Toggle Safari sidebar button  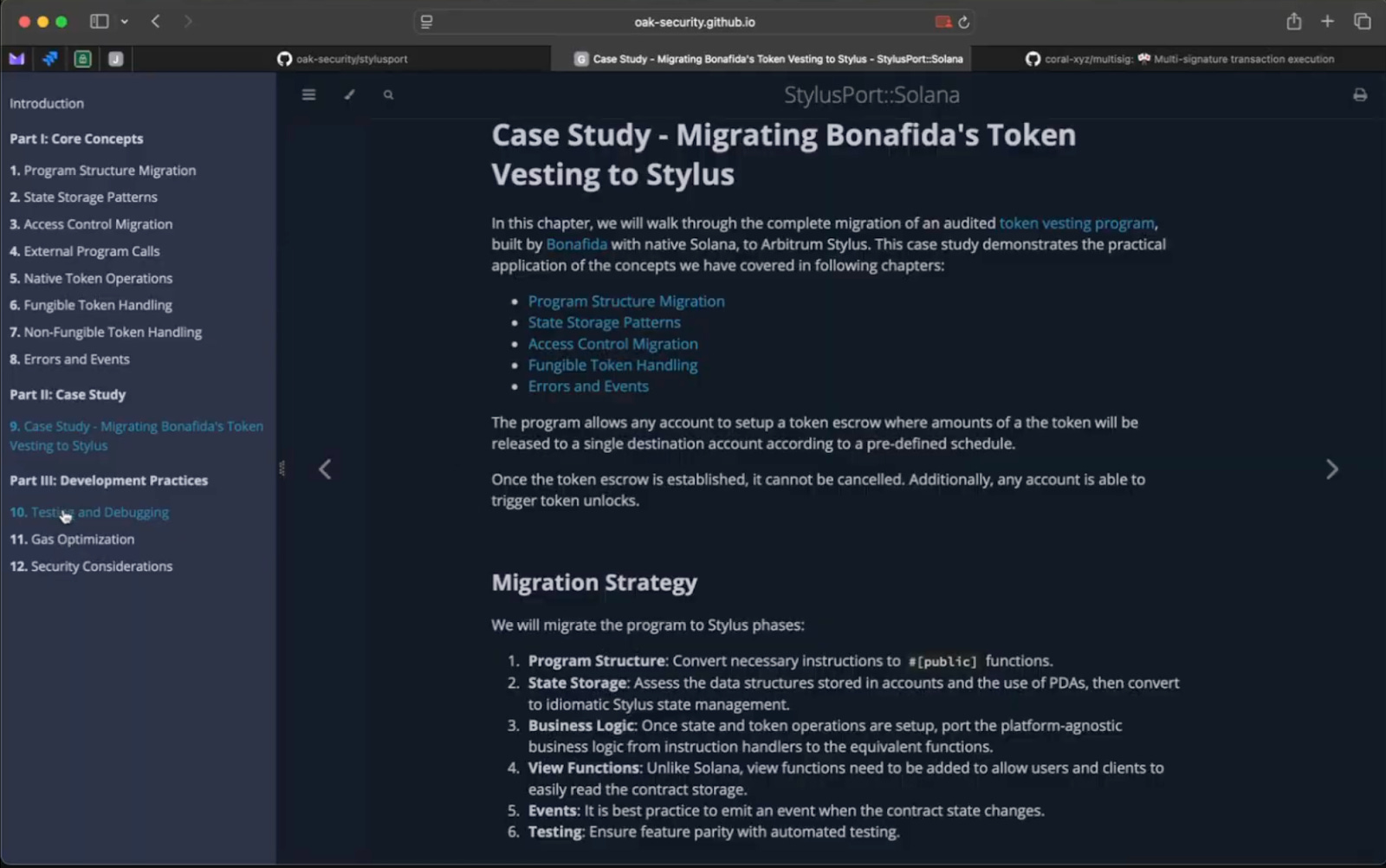(x=100, y=22)
